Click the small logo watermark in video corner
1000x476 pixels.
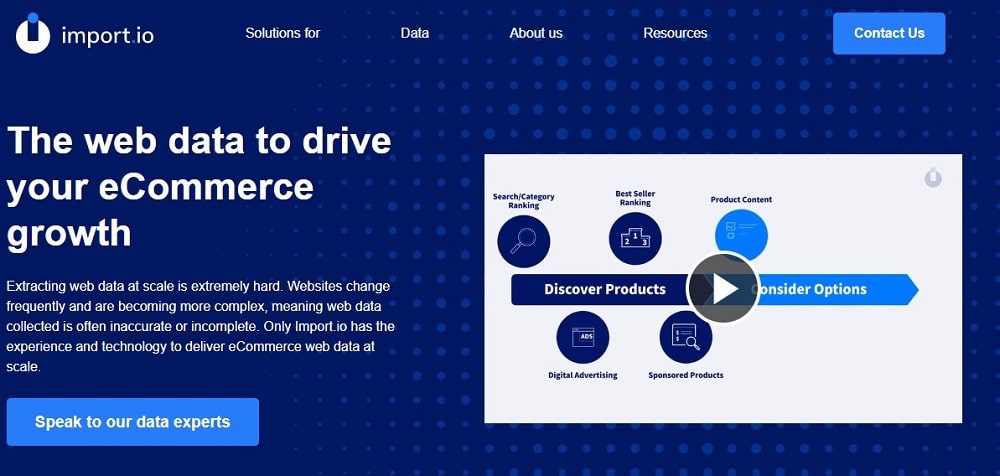click(933, 177)
